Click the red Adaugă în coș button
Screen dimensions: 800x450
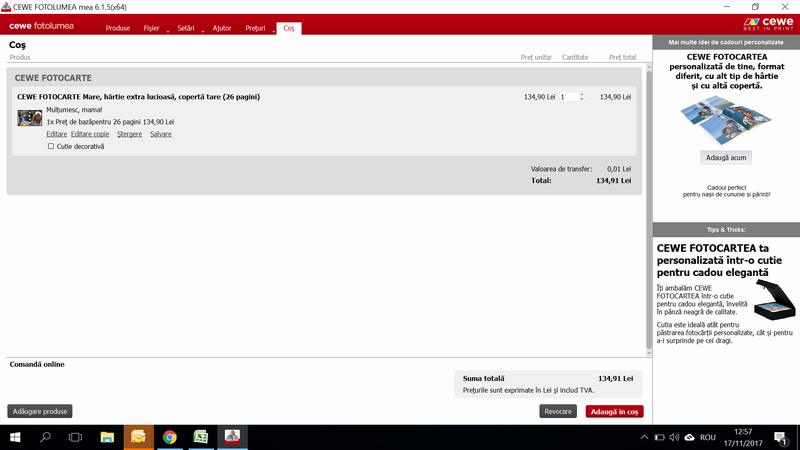(614, 412)
